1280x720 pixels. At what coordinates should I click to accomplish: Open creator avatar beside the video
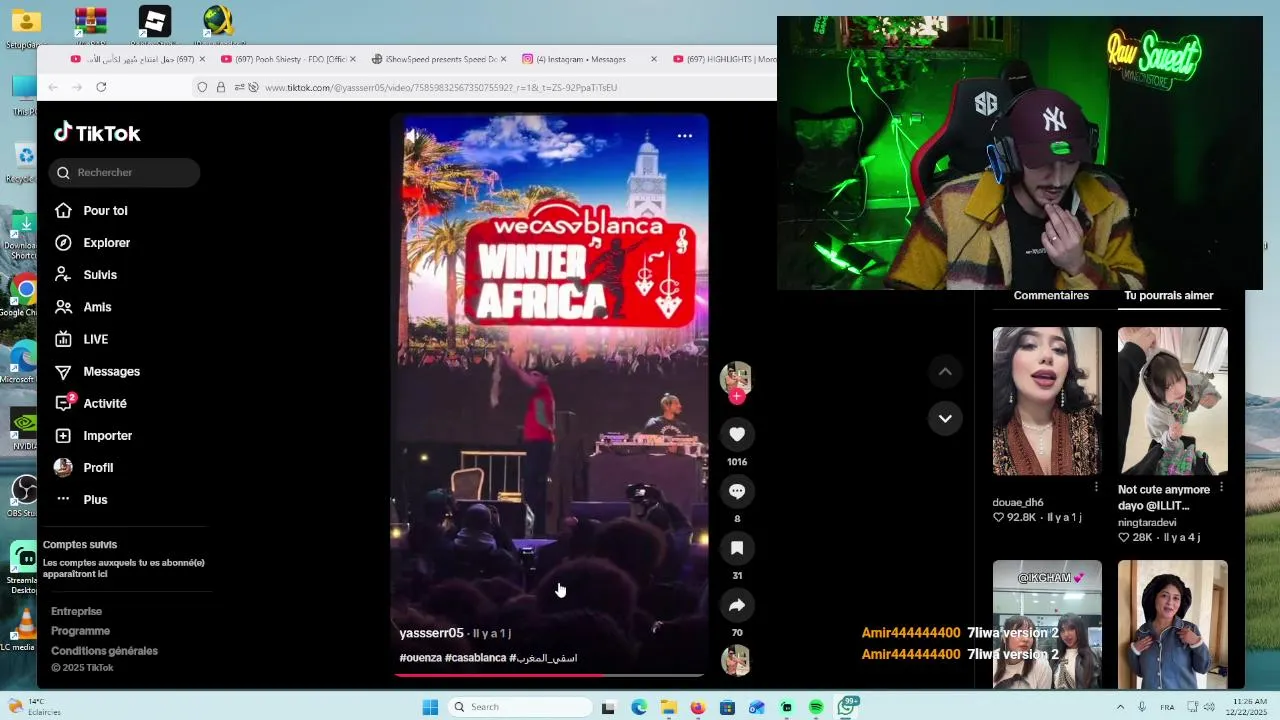click(736, 377)
